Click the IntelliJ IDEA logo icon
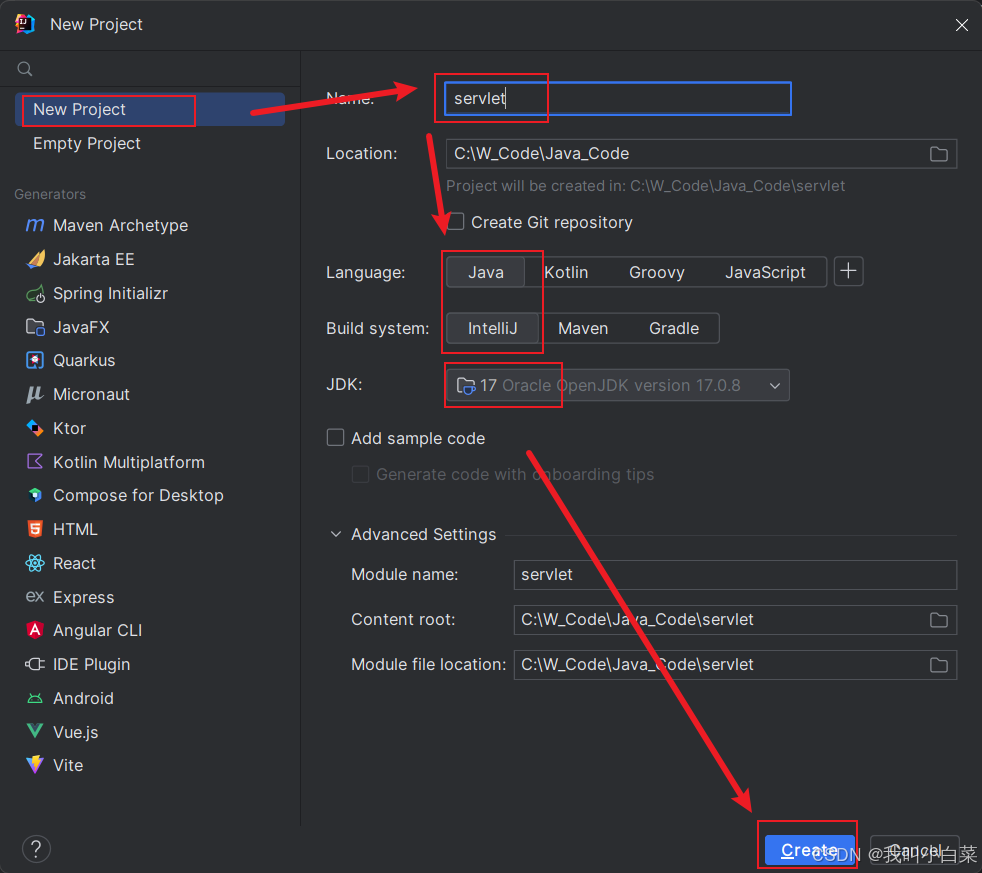Viewport: 982px width, 873px height. pyautogui.click(x=24, y=24)
